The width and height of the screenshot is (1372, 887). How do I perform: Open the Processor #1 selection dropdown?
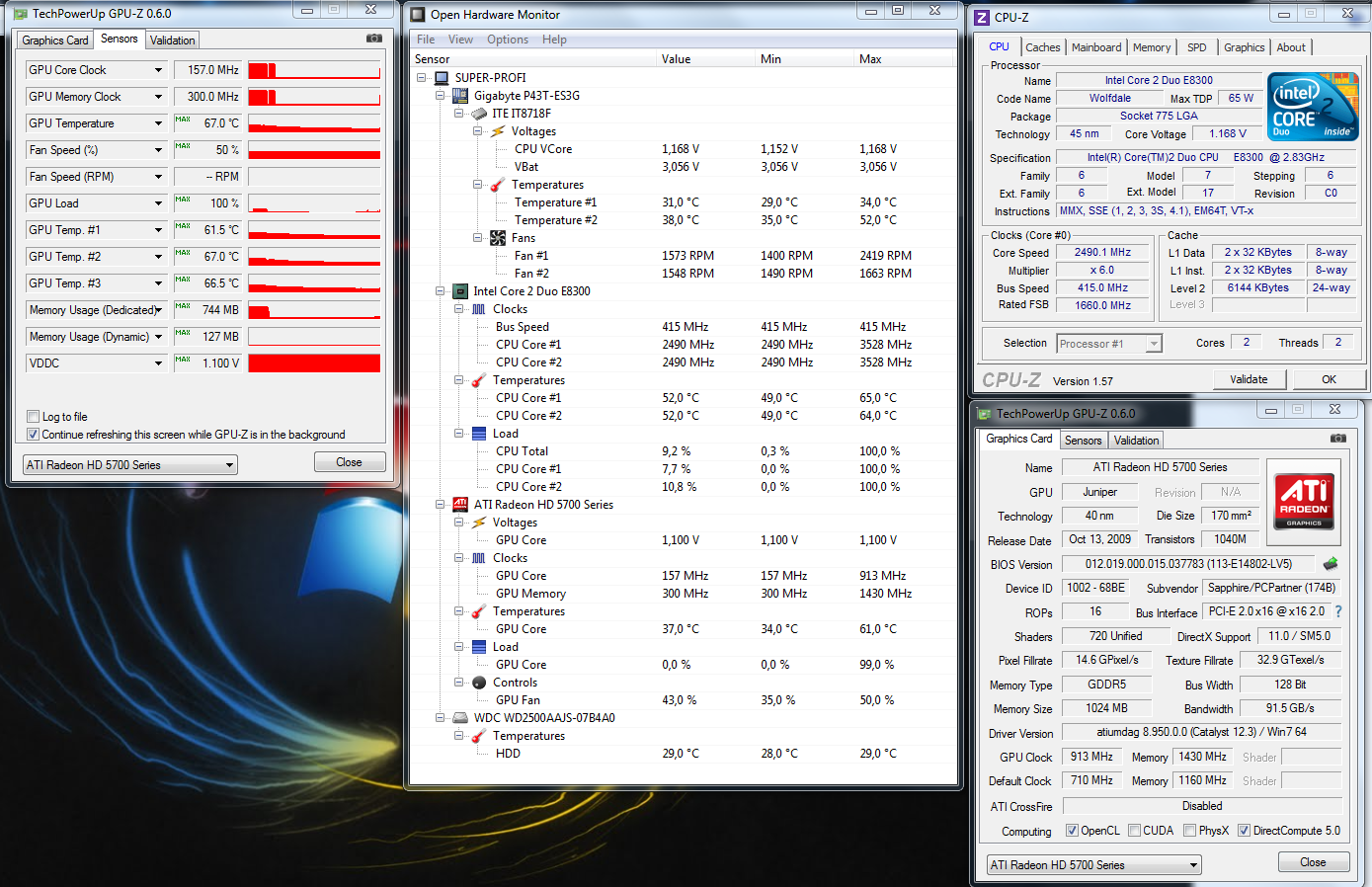point(1153,344)
